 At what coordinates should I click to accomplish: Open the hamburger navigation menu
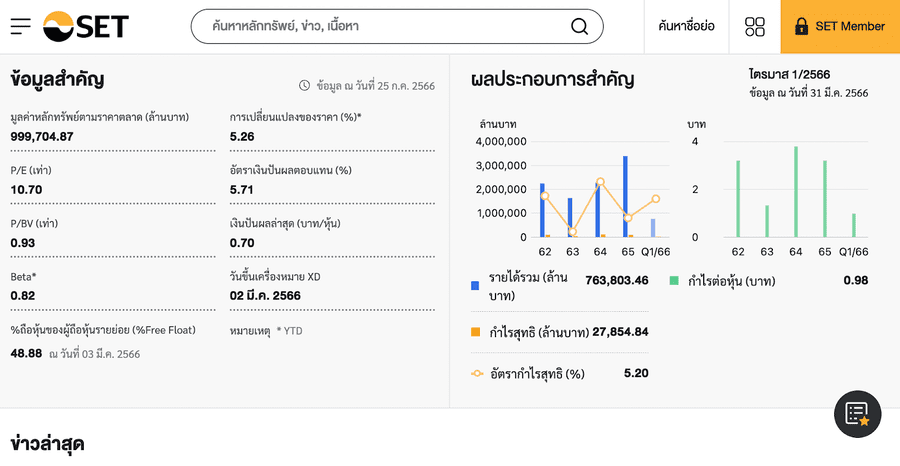click(21, 27)
